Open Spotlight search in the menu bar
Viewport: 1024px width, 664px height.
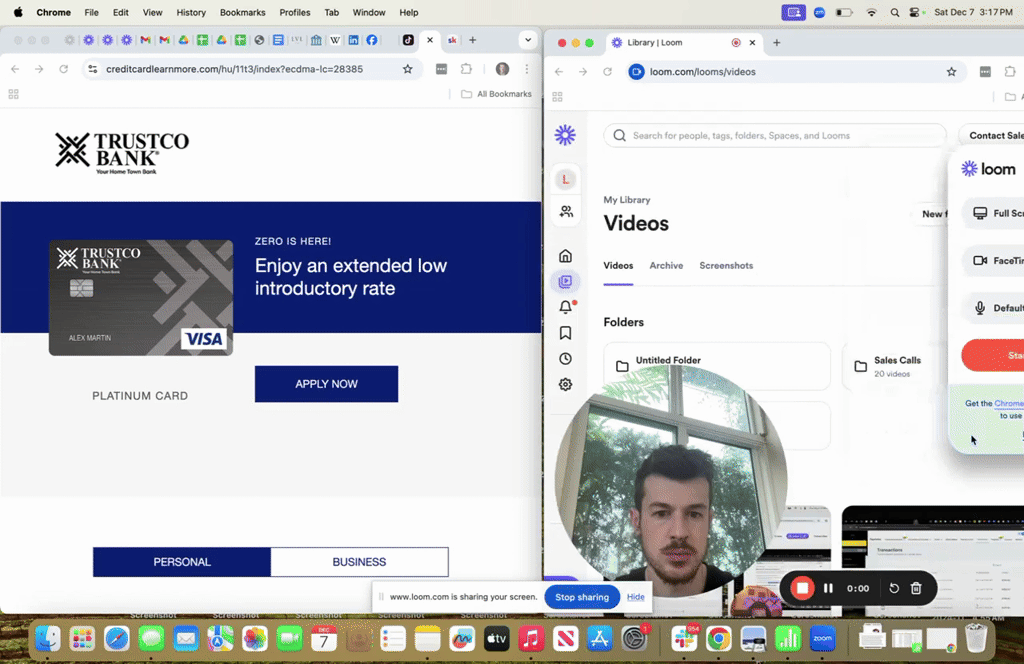pos(895,12)
